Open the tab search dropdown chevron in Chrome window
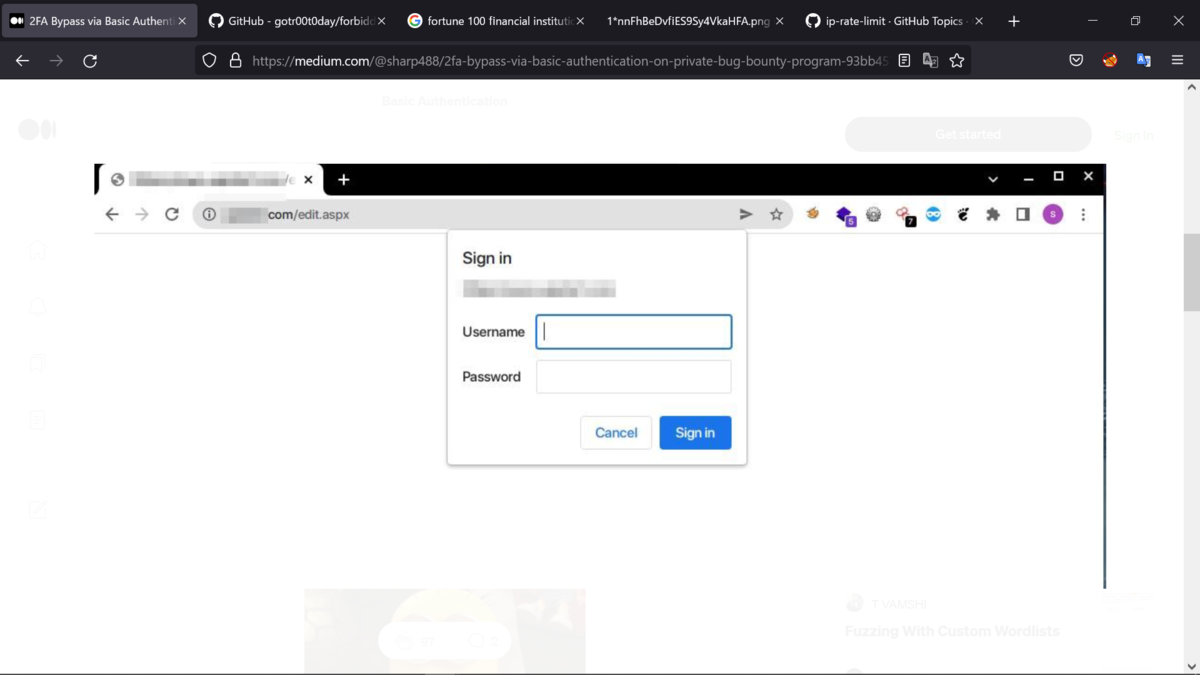Screen dimensions: 1200x675 [x=992, y=177]
